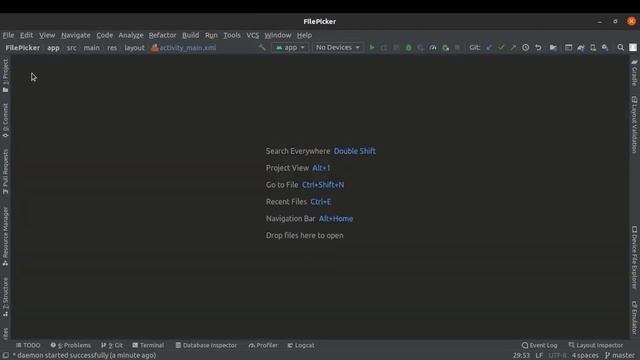
Task: Open the File menu
Action: pyautogui.click(x=8, y=35)
